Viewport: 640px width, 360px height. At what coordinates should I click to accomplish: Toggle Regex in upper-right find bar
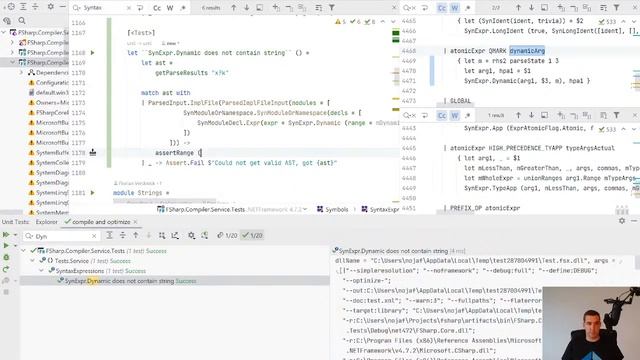click(x=468, y=8)
